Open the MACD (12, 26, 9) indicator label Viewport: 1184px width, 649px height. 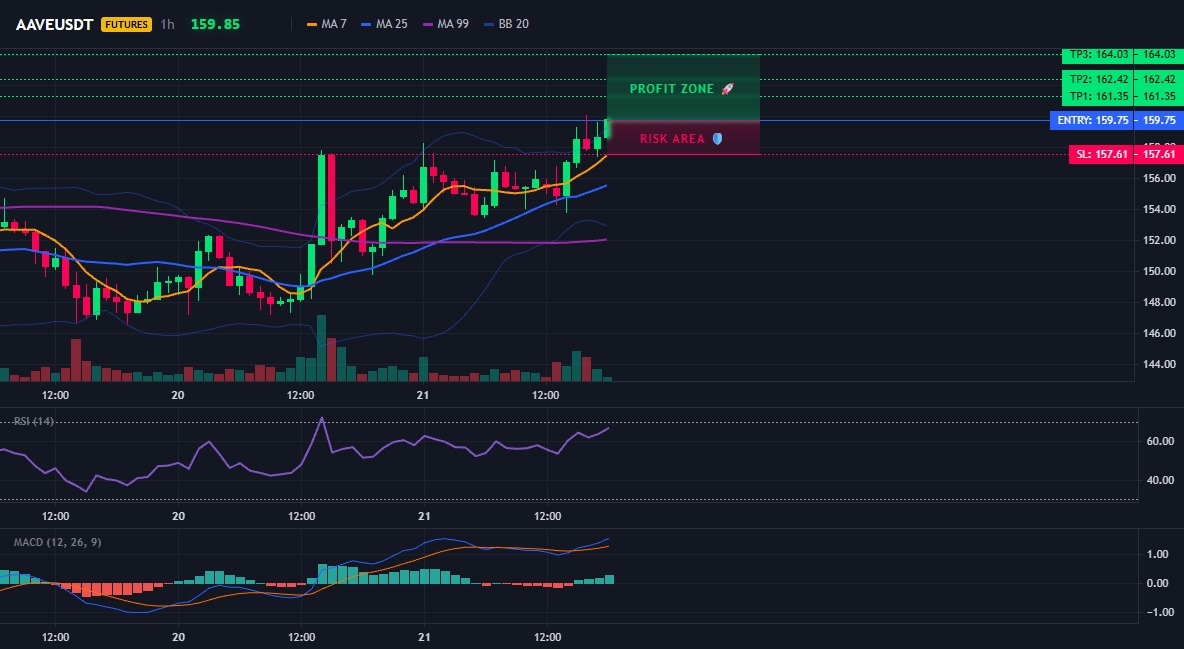(x=57, y=542)
